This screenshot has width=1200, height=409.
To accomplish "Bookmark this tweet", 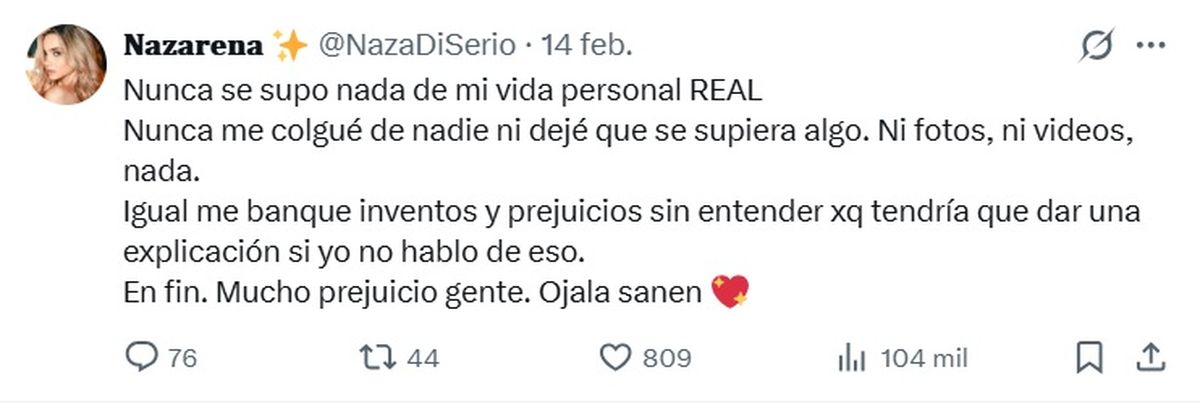I will pos(1090,357).
